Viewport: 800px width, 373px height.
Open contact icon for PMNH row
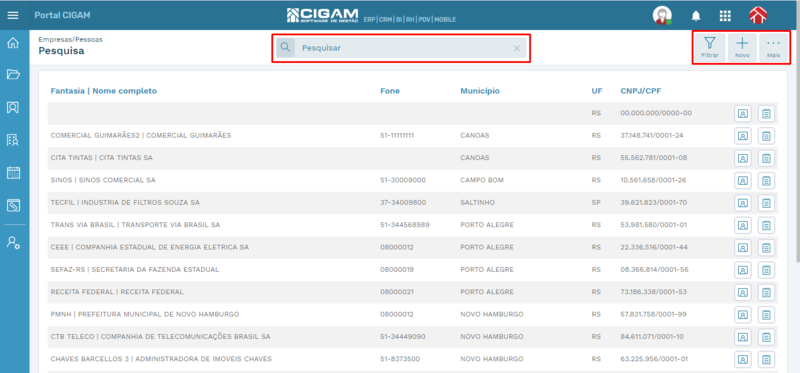(743, 315)
